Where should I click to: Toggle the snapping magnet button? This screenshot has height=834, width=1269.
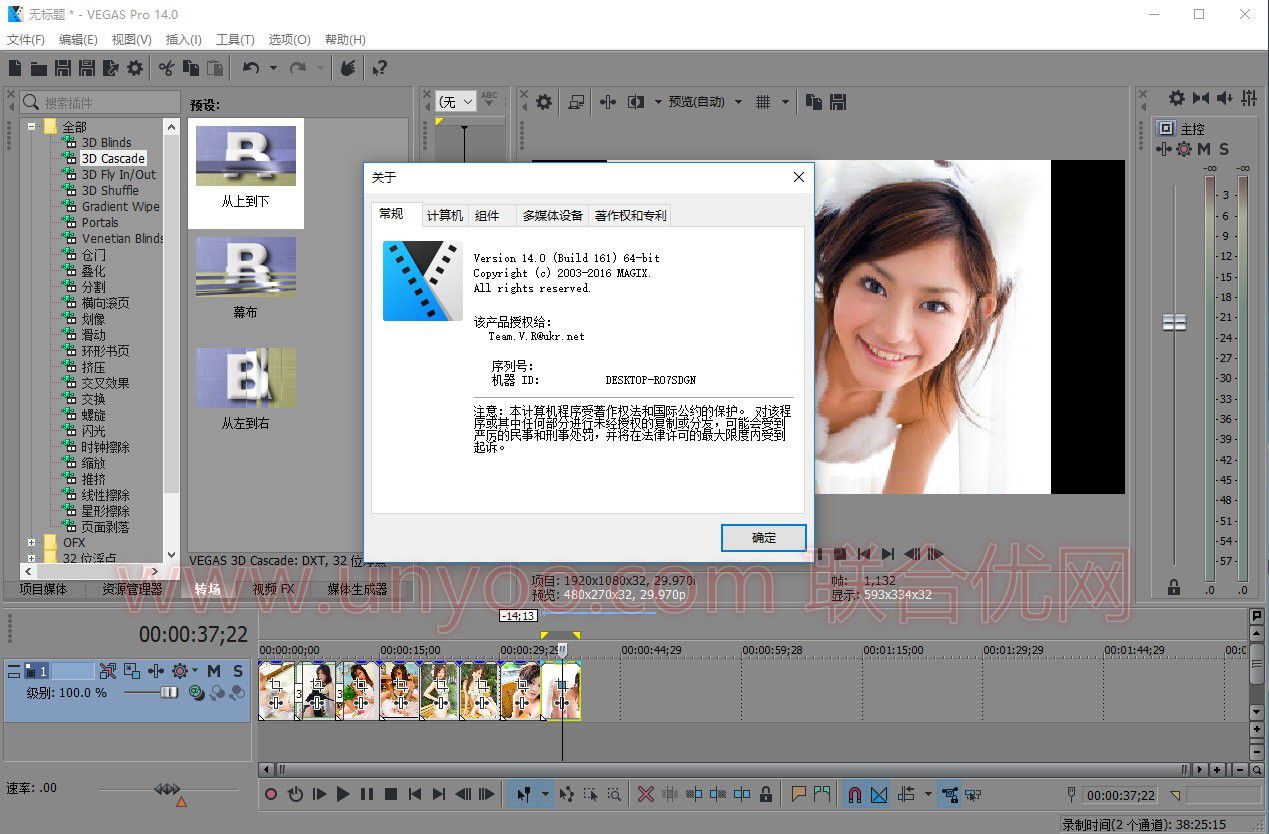(x=855, y=794)
